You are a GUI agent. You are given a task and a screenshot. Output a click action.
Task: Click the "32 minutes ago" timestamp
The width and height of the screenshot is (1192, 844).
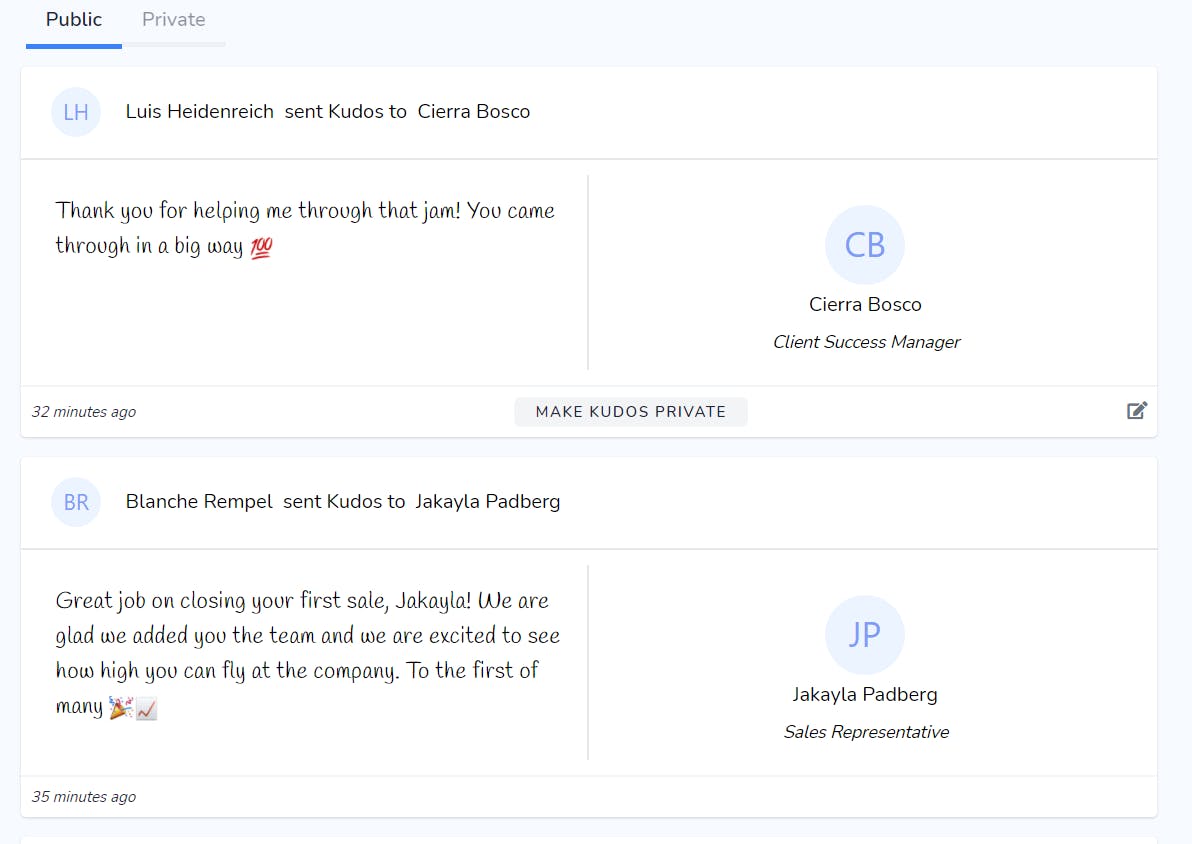(84, 412)
